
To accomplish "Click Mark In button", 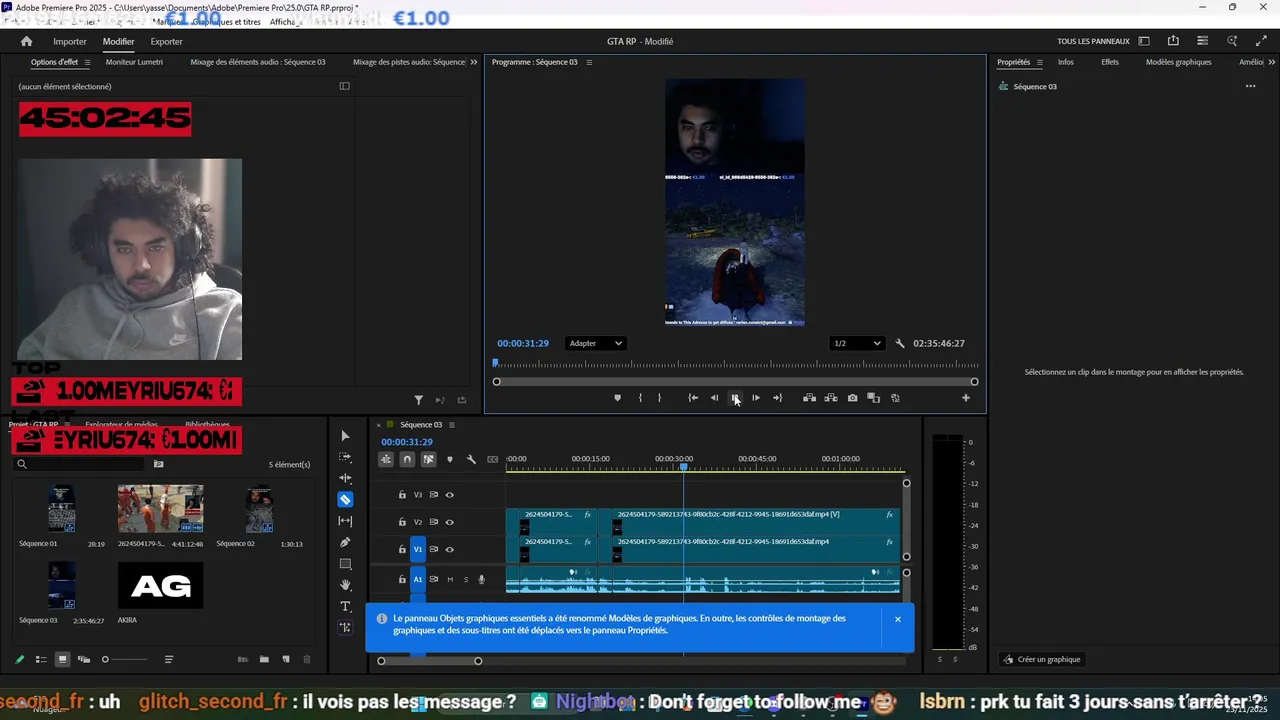I will point(640,398).
